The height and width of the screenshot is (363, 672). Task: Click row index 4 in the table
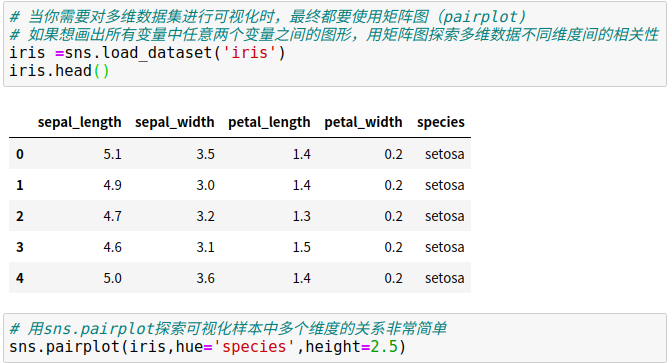tap(20, 278)
